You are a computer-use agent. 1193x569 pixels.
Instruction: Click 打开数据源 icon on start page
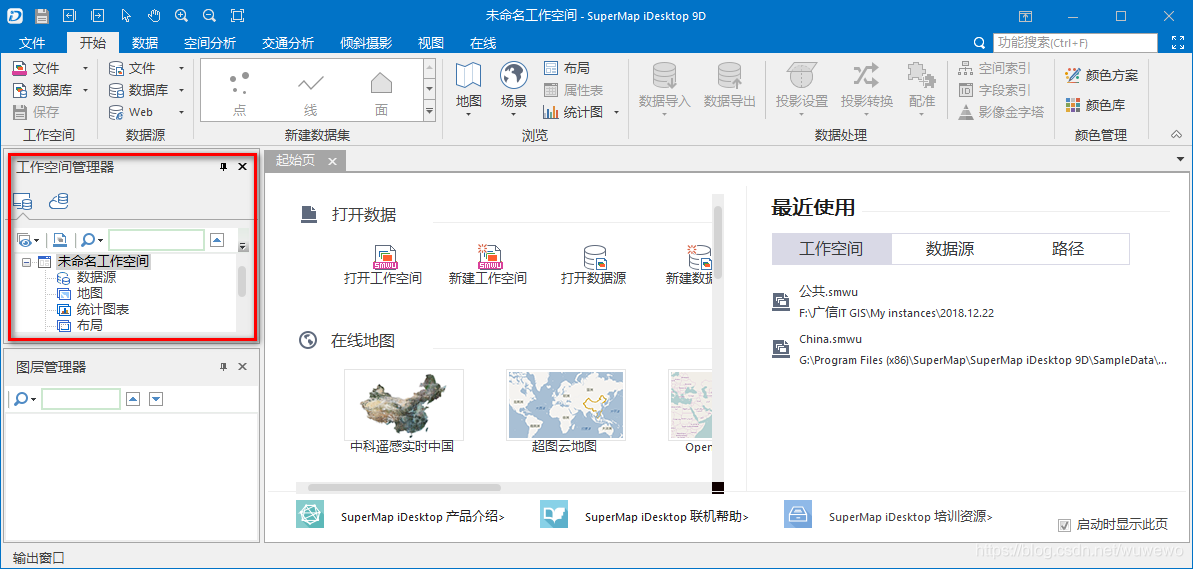tap(593, 265)
